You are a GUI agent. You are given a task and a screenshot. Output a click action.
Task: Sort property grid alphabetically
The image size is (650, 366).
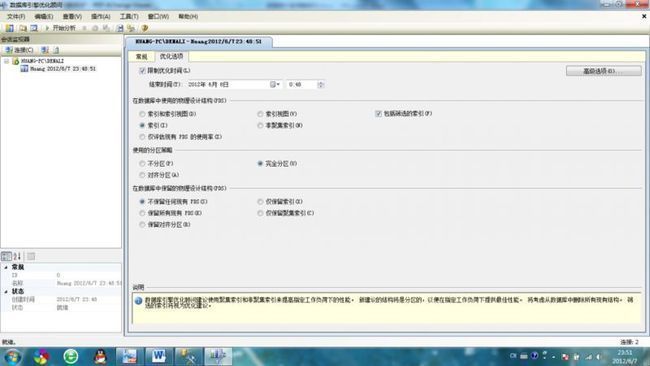[x=17, y=256]
